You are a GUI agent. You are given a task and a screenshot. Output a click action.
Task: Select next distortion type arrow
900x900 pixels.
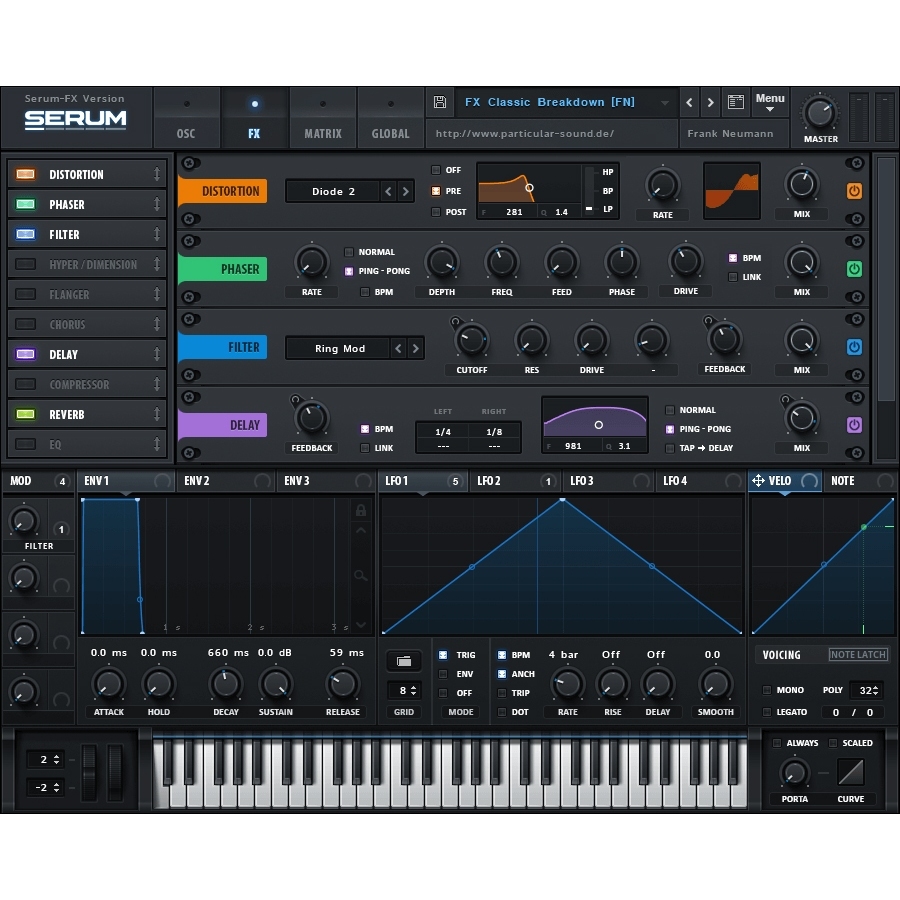click(x=405, y=191)
